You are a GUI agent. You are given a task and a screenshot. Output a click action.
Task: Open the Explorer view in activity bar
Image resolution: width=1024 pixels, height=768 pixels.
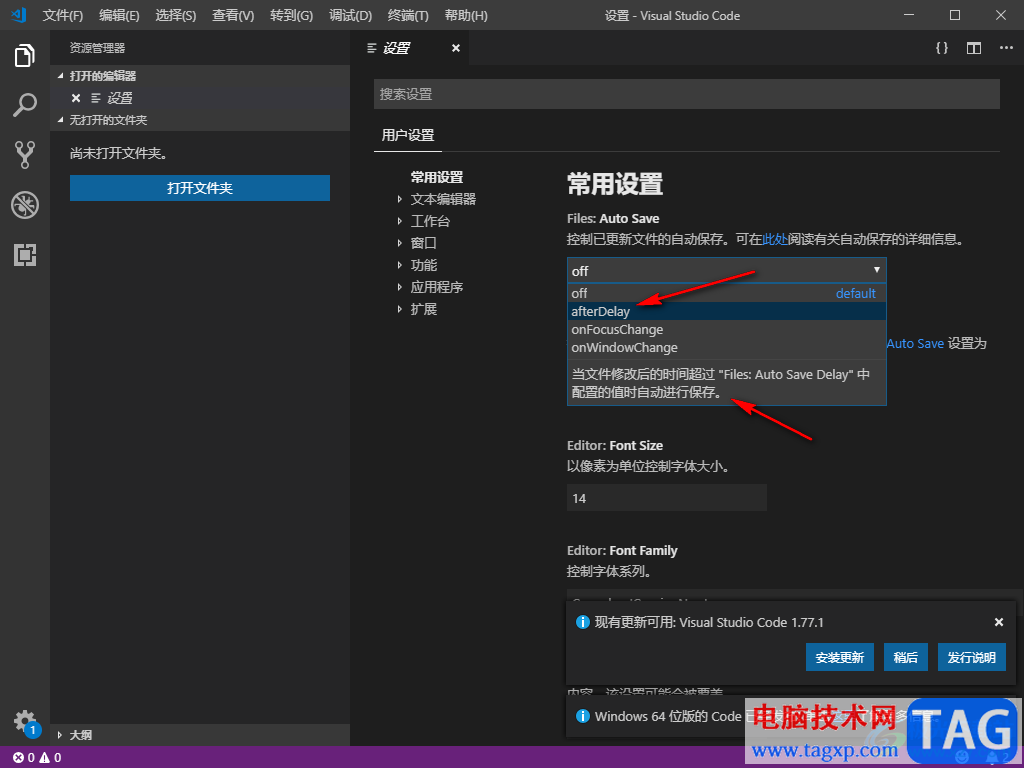(x=25, y=56)
